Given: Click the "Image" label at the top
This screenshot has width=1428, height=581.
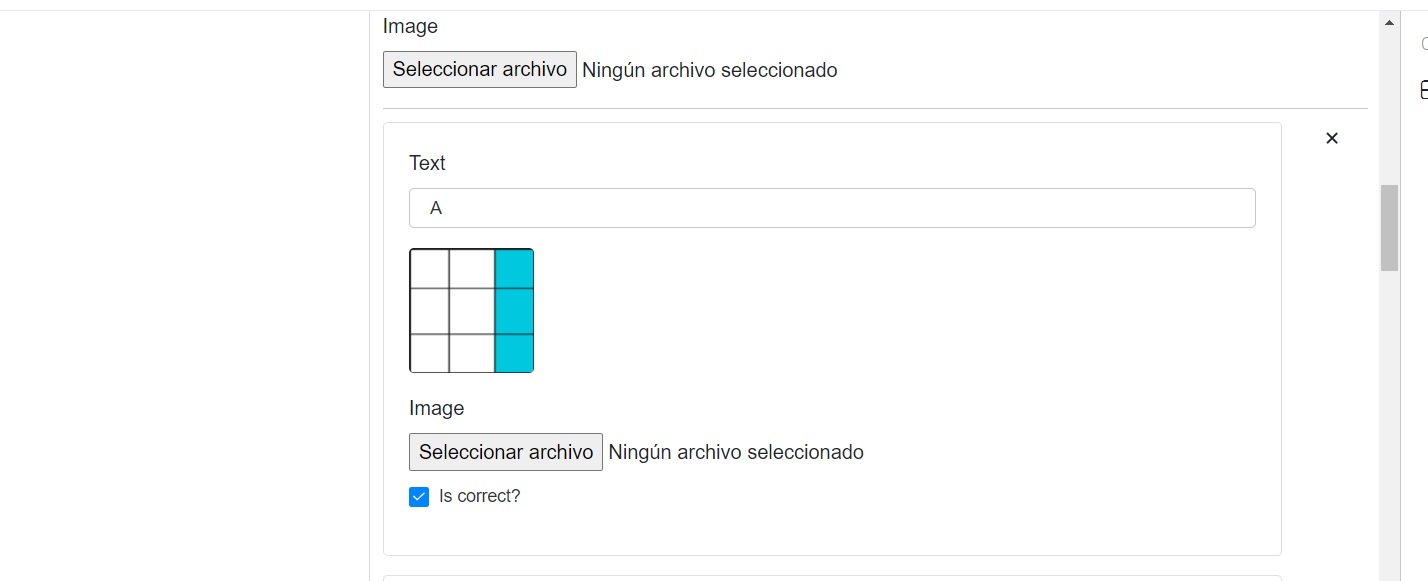Looking at the screenshot, I should point(410,26).
